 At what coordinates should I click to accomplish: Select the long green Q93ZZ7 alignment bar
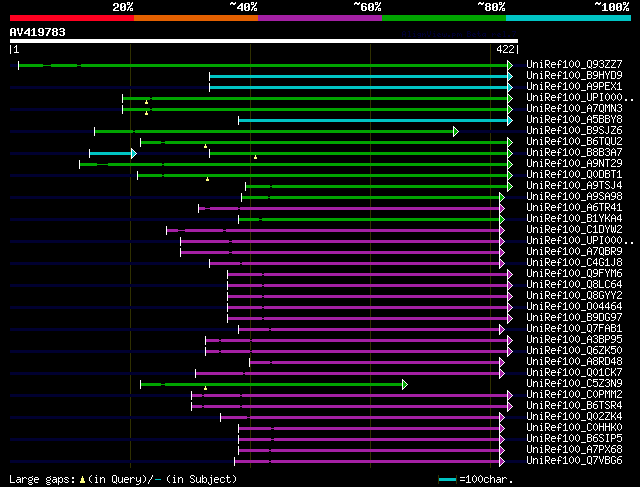(x=263, y=65)
